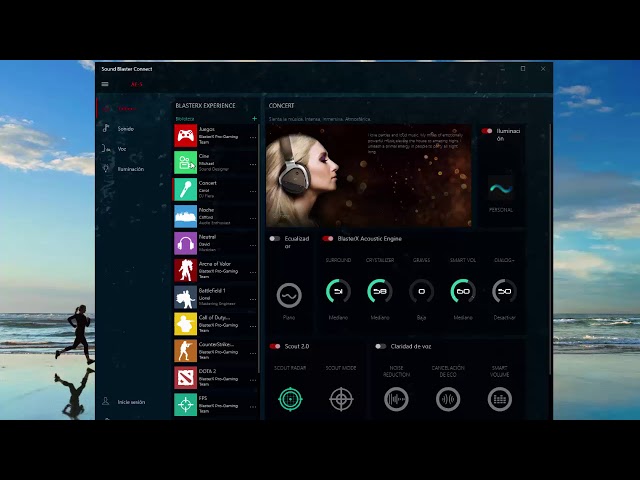Add a new profile with plus icon
640x480 pixels.
click(x=254, y=118)
